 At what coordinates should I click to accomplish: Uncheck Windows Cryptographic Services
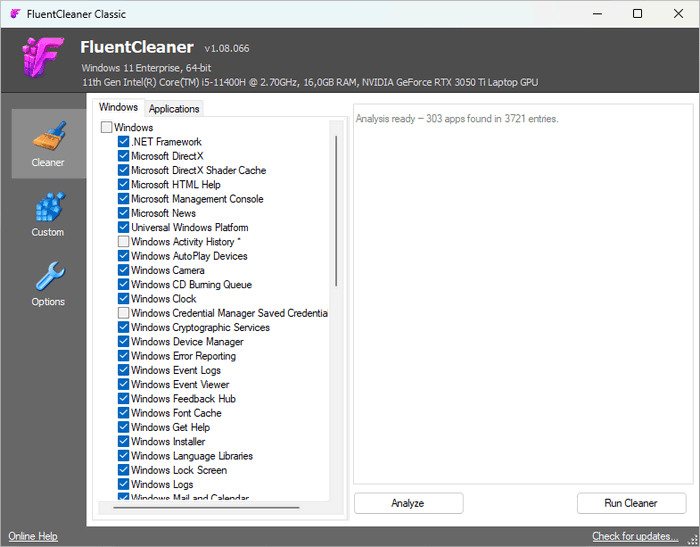pos(123,327)
